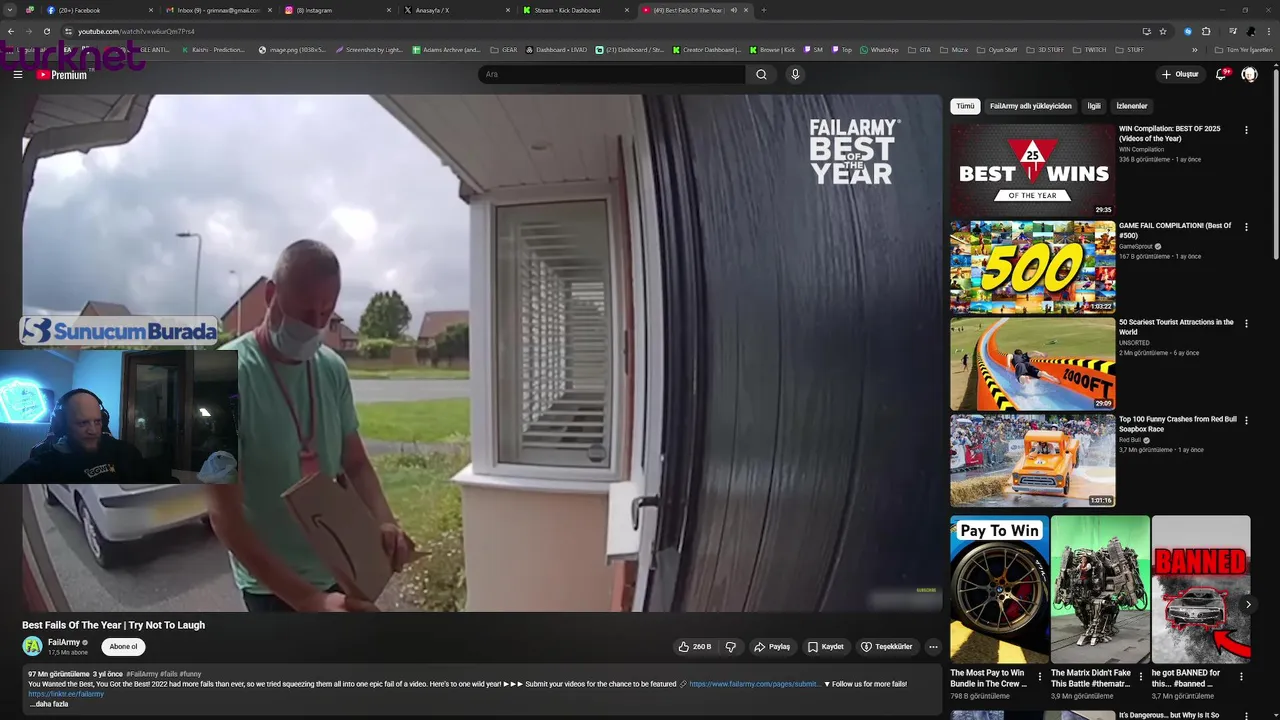Open FailArmy channel name link
Image resolution: width=1280 pixels, height=720 pixels.
[x=64, y=642]
